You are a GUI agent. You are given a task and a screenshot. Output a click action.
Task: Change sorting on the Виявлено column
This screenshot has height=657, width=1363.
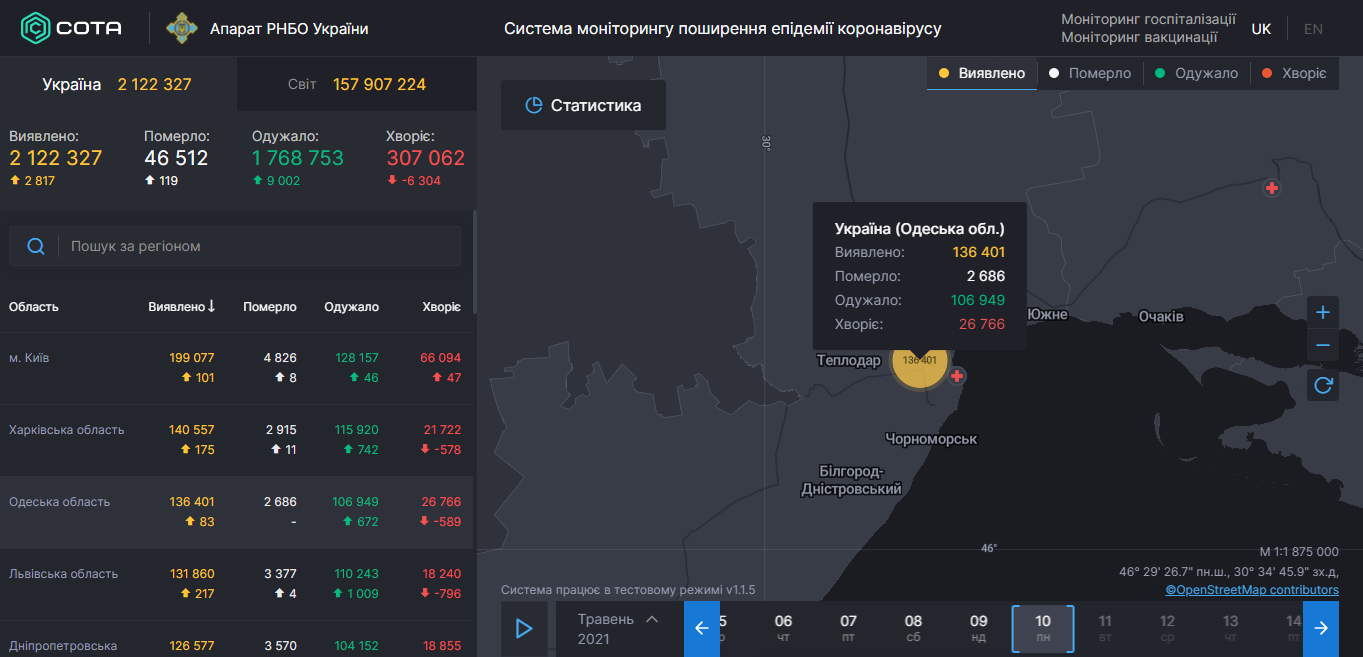coord(181,306)
